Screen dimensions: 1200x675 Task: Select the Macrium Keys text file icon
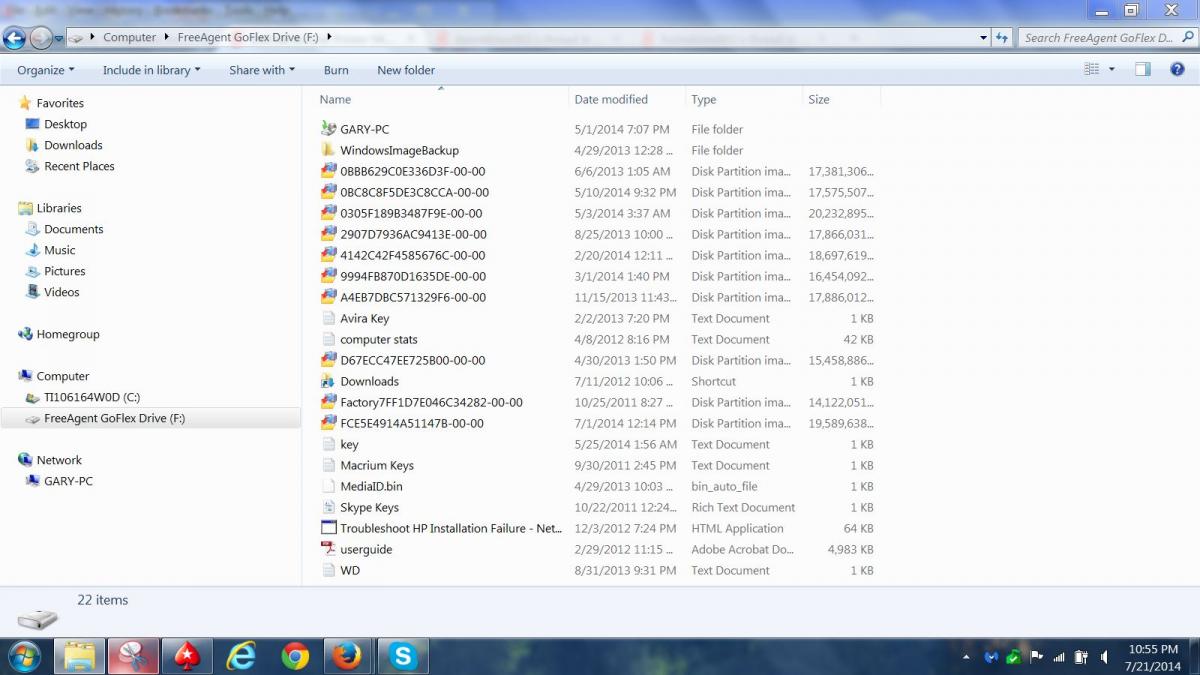pos(328,465)
